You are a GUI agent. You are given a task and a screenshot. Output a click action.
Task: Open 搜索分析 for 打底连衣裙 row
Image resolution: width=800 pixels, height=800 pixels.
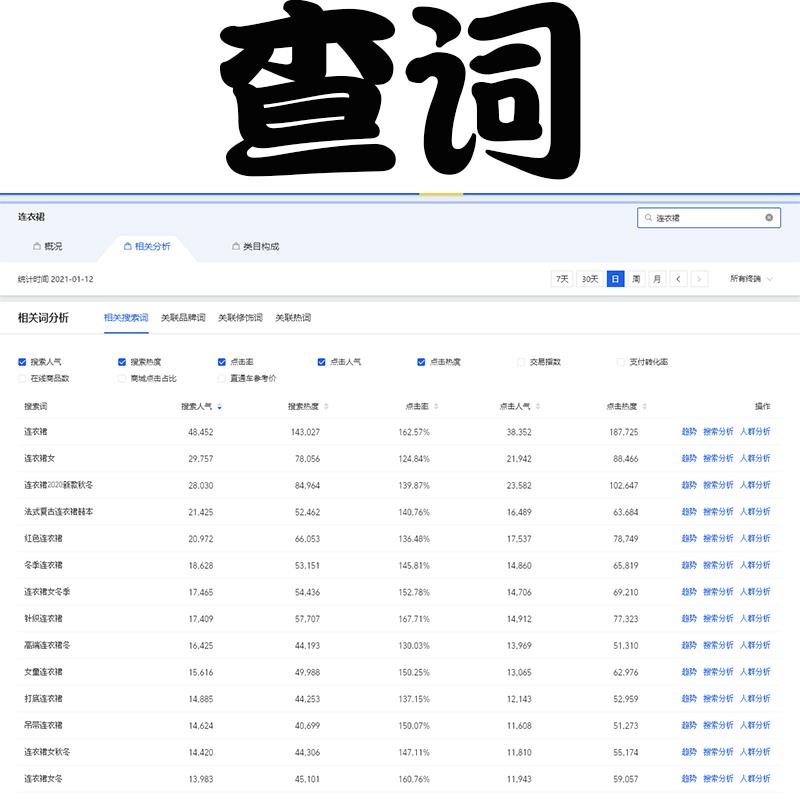(x=718, y=698)
